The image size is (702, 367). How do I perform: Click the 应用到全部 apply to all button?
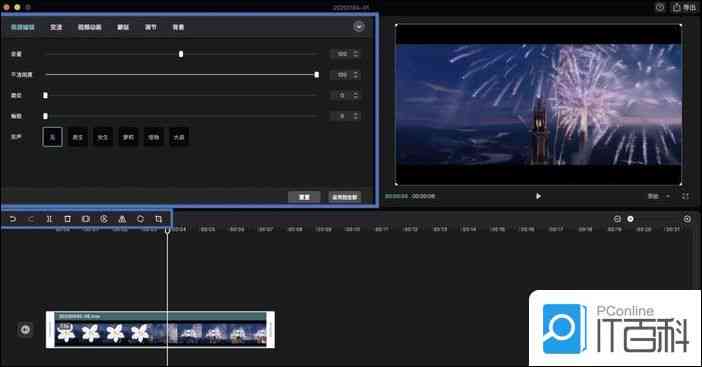point(345,197)
